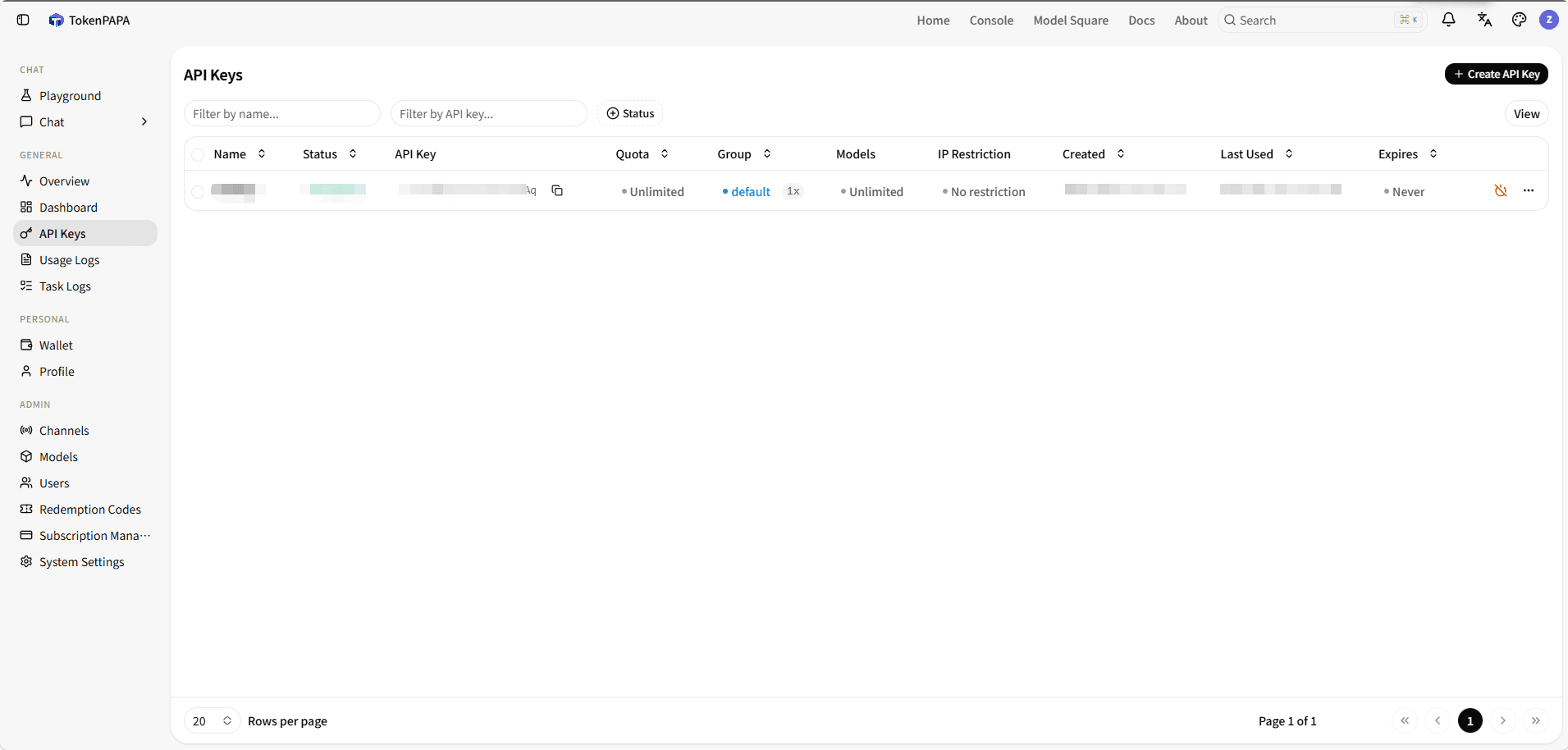Click Unlimited in the Models column
This screenshot has width=1568, height=750.
click(x=871, y=192)
